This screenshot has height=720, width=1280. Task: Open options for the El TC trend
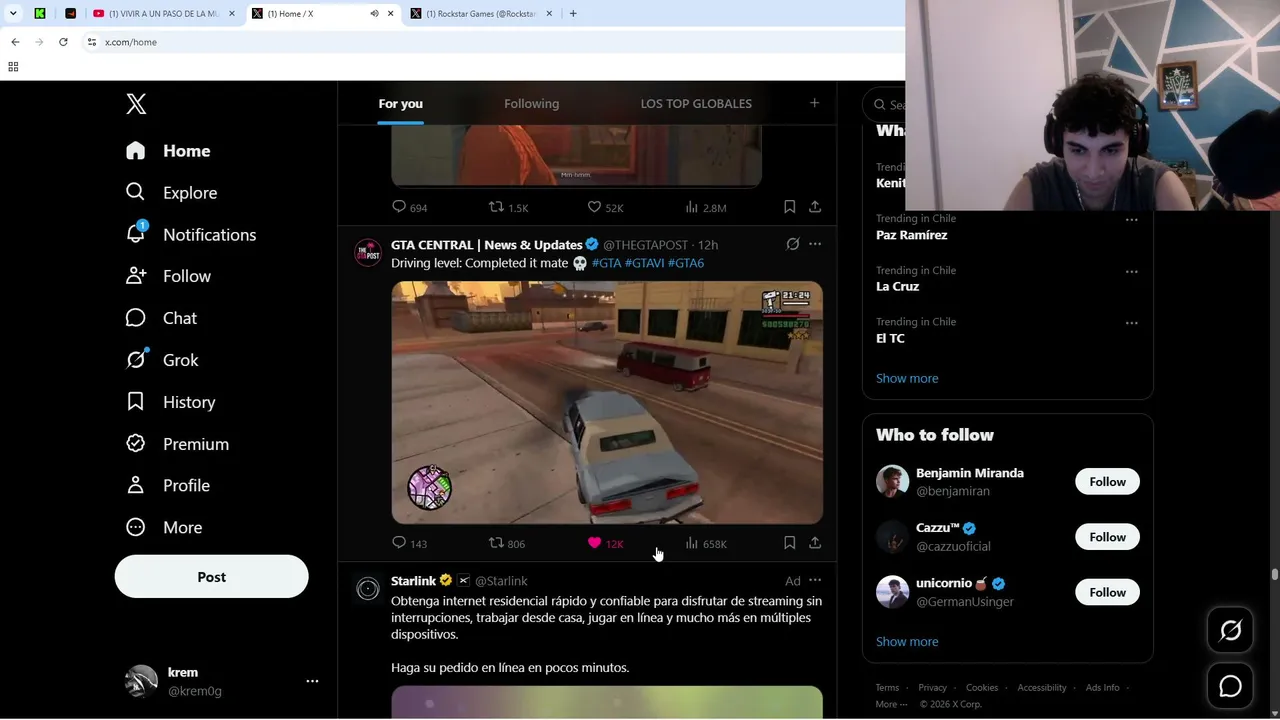(1131, 322)
